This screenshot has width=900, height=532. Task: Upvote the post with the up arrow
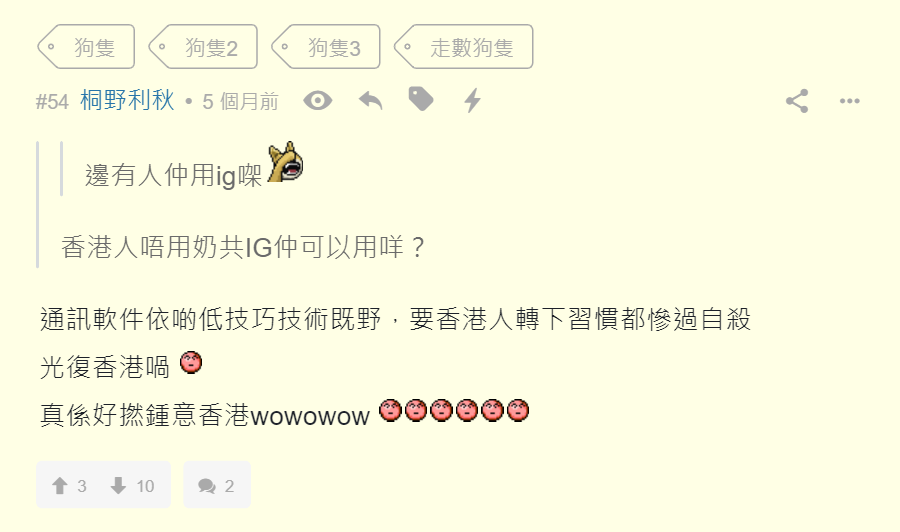click(69, 486)
